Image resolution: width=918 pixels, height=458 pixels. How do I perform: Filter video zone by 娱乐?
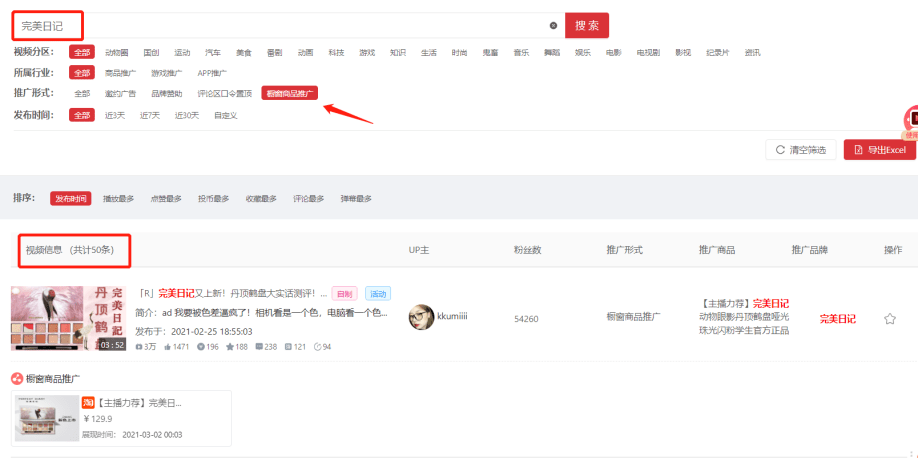pos(583,52)
